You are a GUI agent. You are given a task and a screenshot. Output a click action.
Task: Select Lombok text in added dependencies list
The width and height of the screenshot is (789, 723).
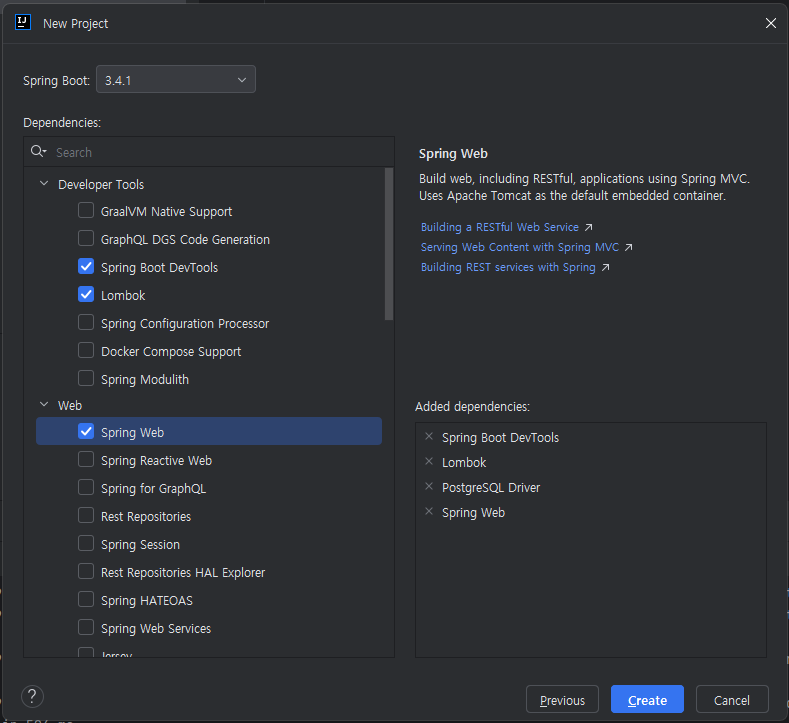464,462
